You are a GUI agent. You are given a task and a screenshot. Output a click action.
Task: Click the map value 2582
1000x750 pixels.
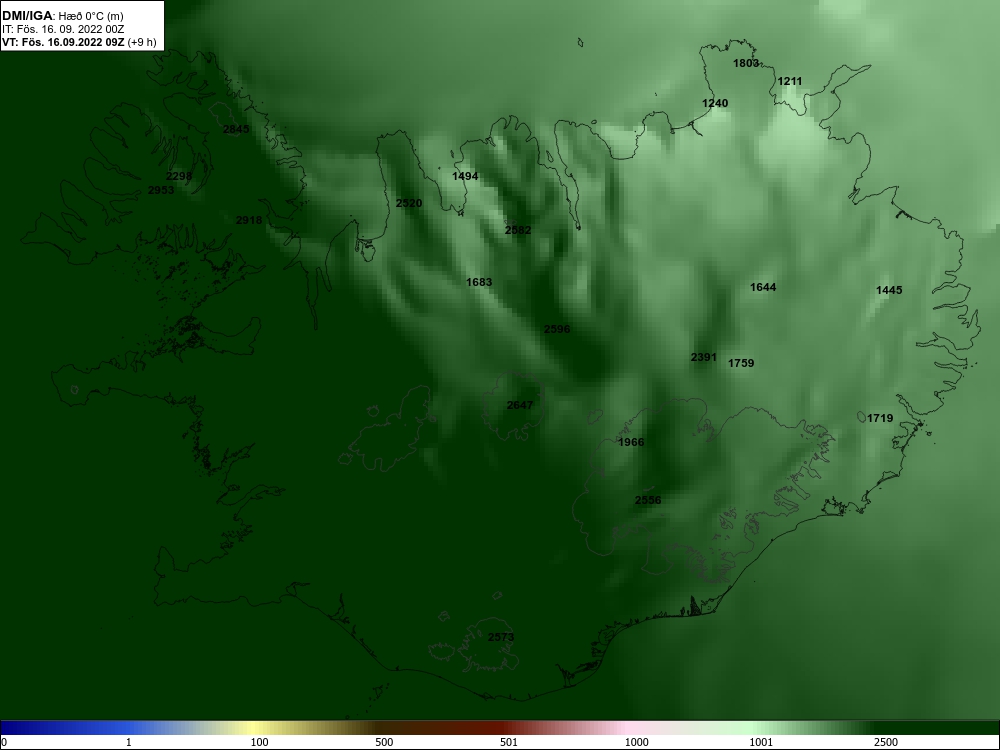tap(518, 230)
